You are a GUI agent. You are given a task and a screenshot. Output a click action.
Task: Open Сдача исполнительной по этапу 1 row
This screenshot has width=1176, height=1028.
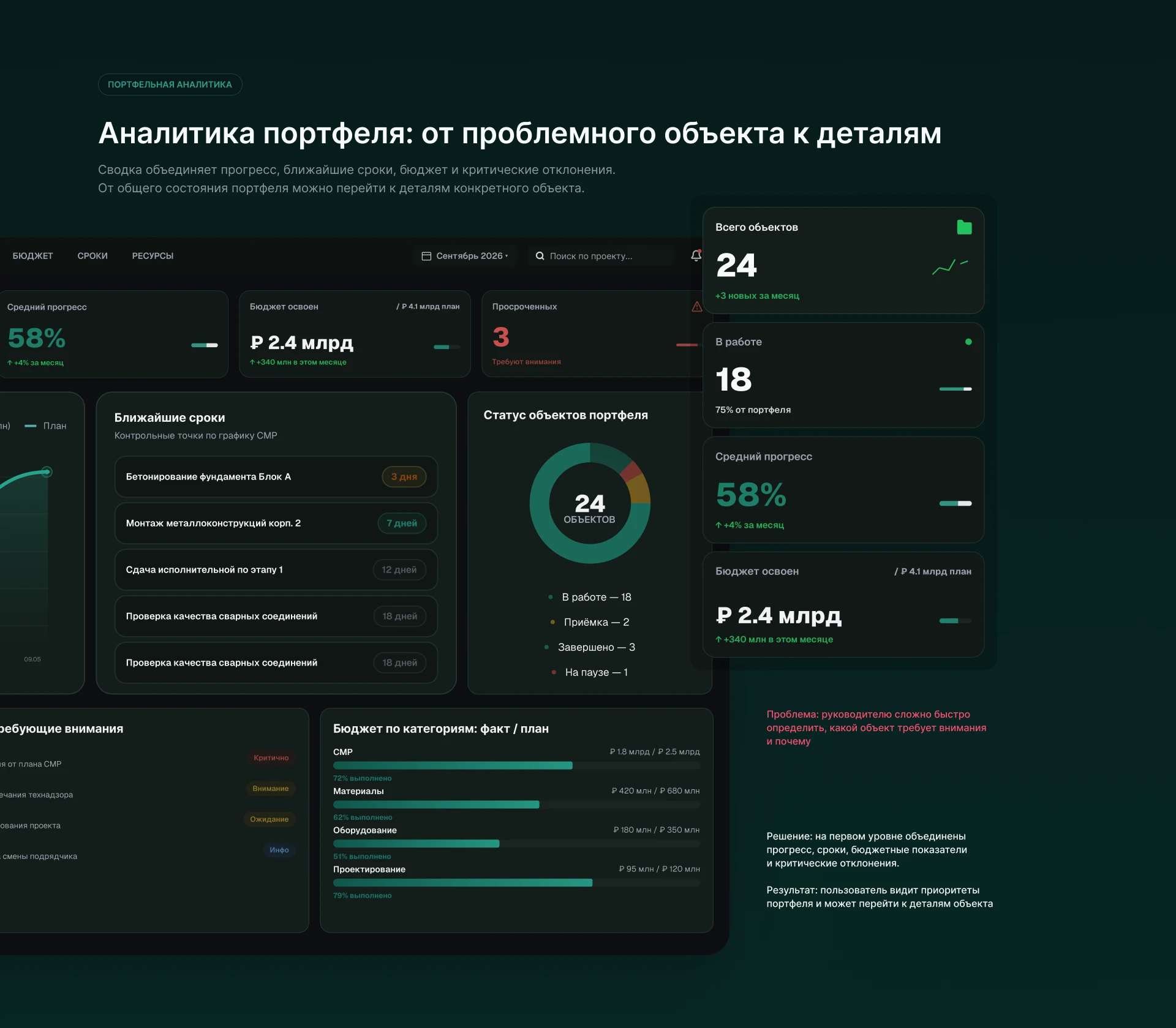pyautogui.click(x=276, y=569)
